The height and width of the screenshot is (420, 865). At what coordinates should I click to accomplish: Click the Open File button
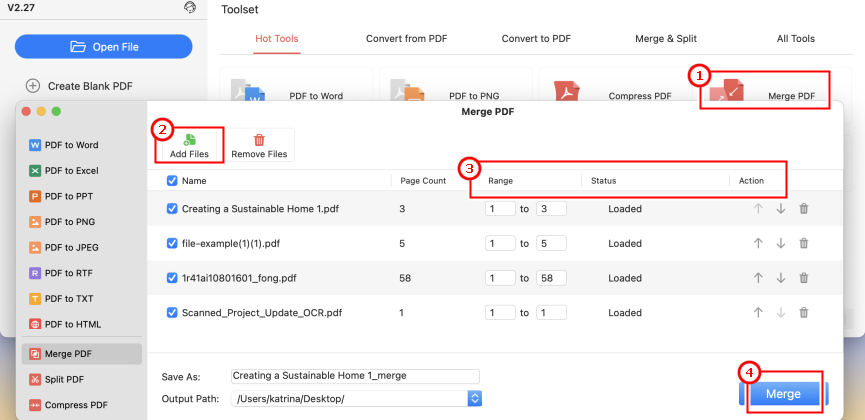pyautogui.click(x=104, y=46)
